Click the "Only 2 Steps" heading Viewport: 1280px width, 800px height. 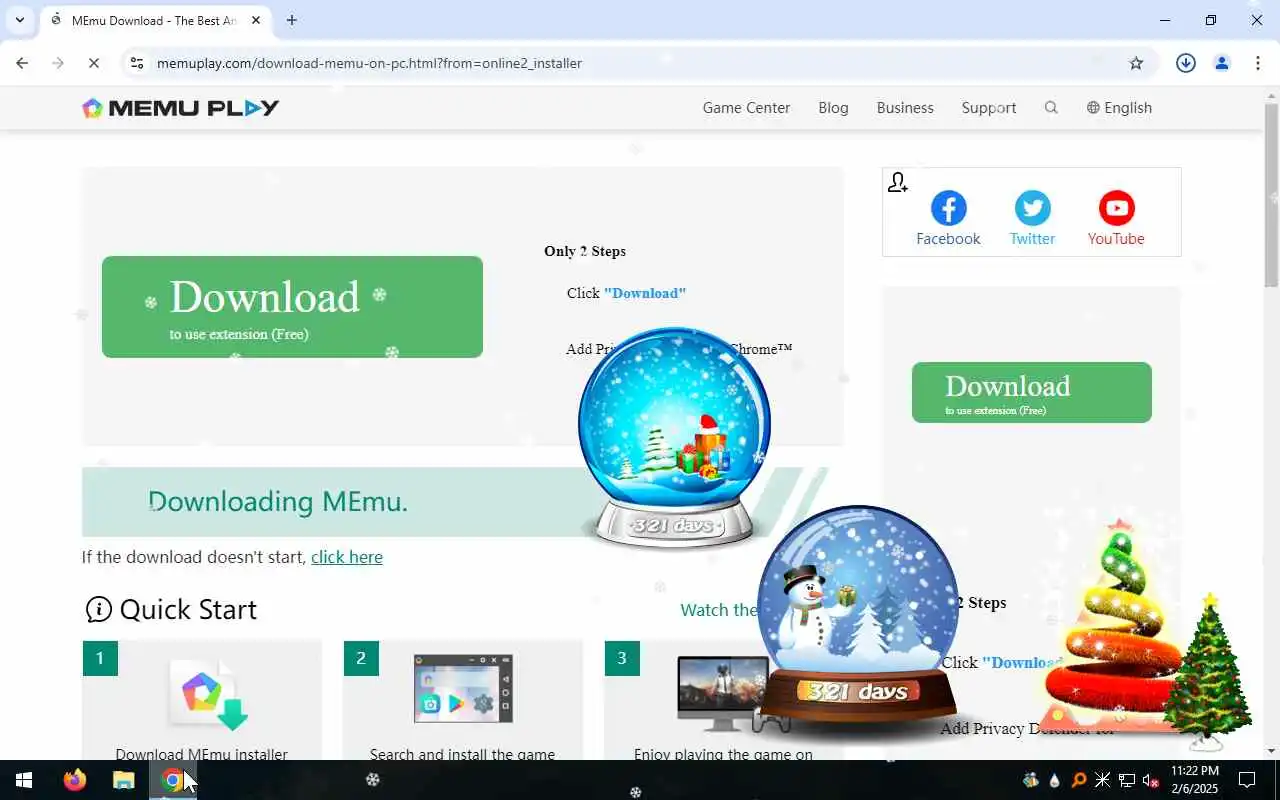tap(585, 251)
